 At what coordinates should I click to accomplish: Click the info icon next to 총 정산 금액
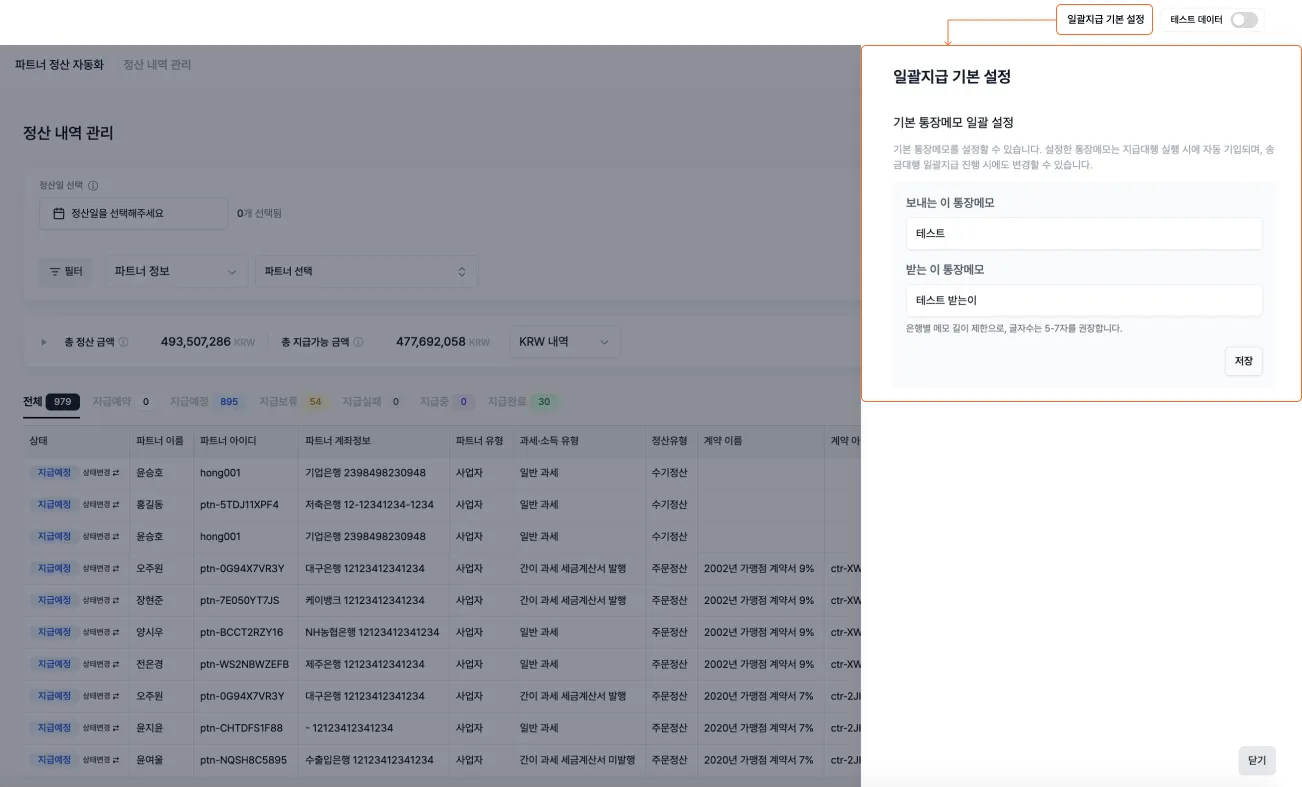[x=123, y=340]
